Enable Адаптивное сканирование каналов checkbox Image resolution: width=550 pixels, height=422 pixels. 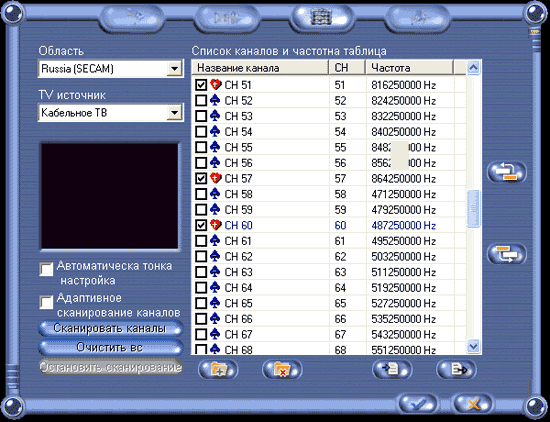[x=46, y=302]
